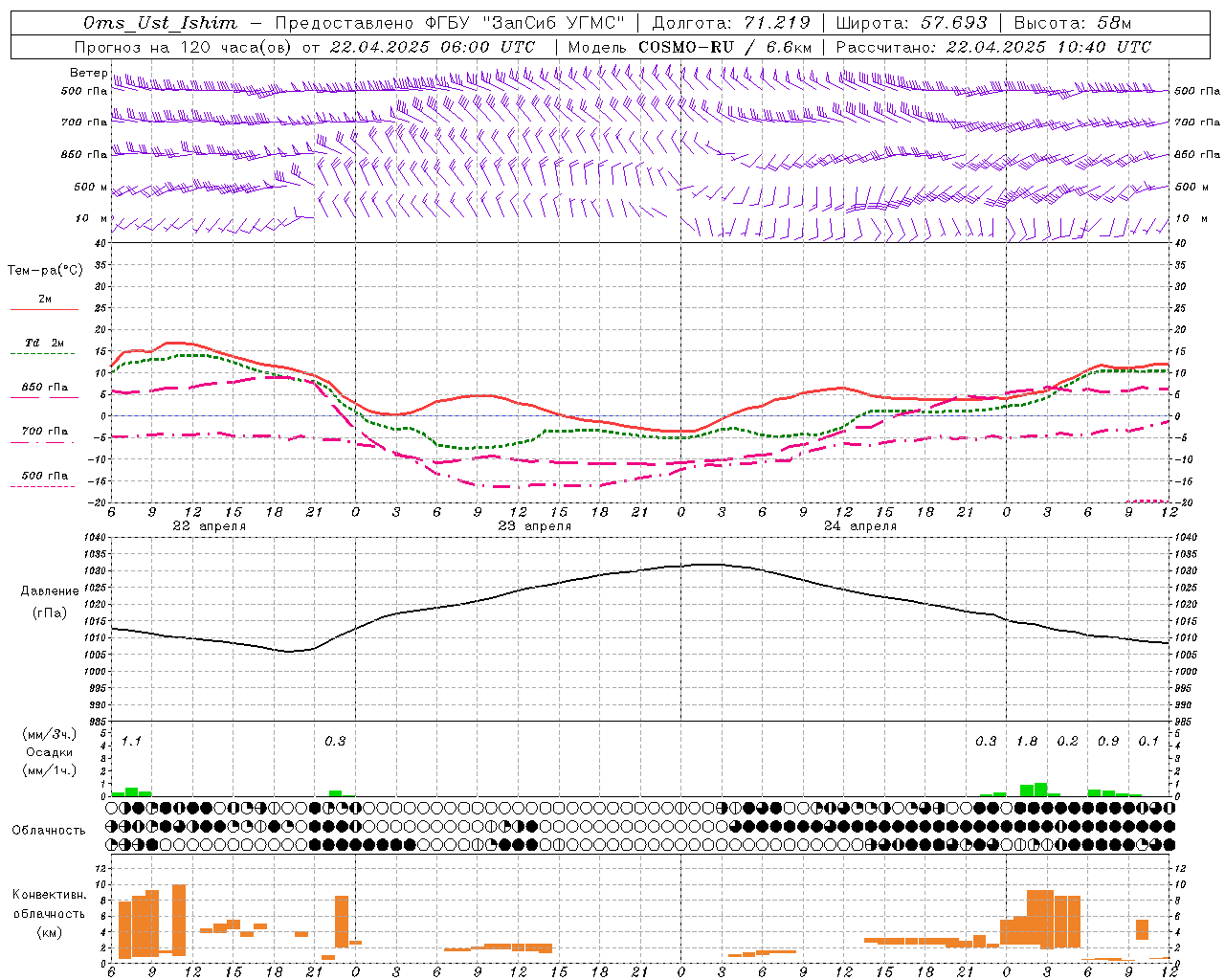
Task: Click the forecast start "22.04.2025 06:00 UTC"
Action: point(432,47)
